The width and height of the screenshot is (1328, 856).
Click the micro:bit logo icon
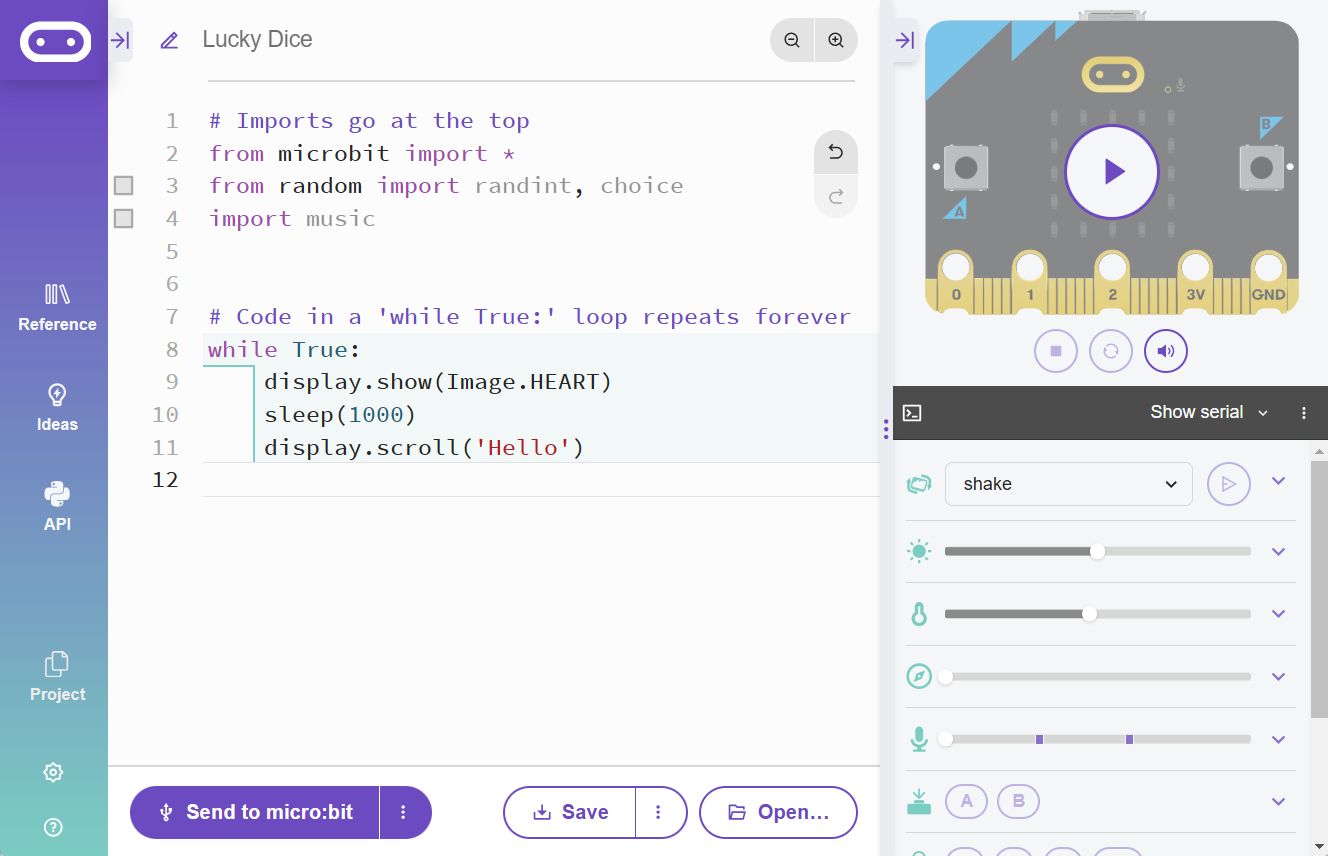55,41
